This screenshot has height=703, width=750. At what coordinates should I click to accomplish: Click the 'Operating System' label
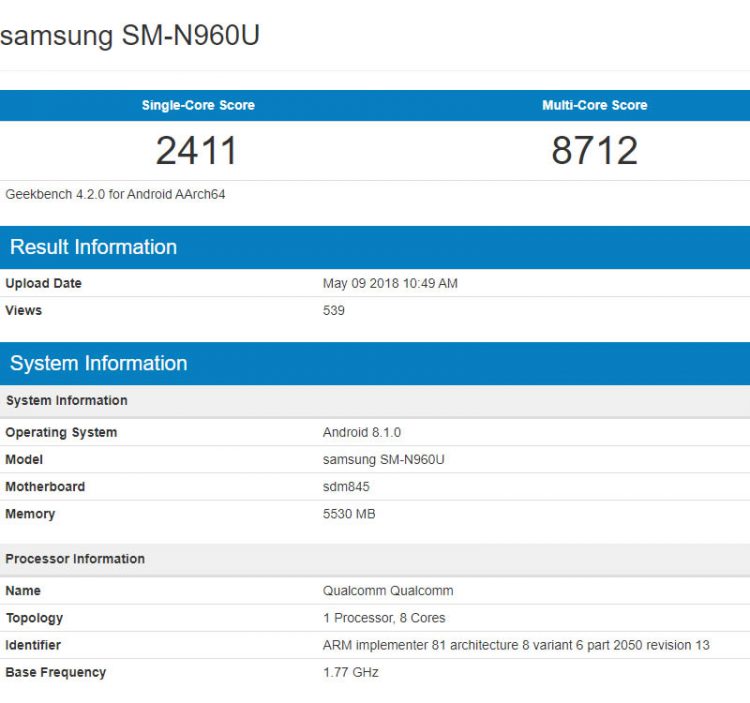pyautogui.click(x=61, y=432)
